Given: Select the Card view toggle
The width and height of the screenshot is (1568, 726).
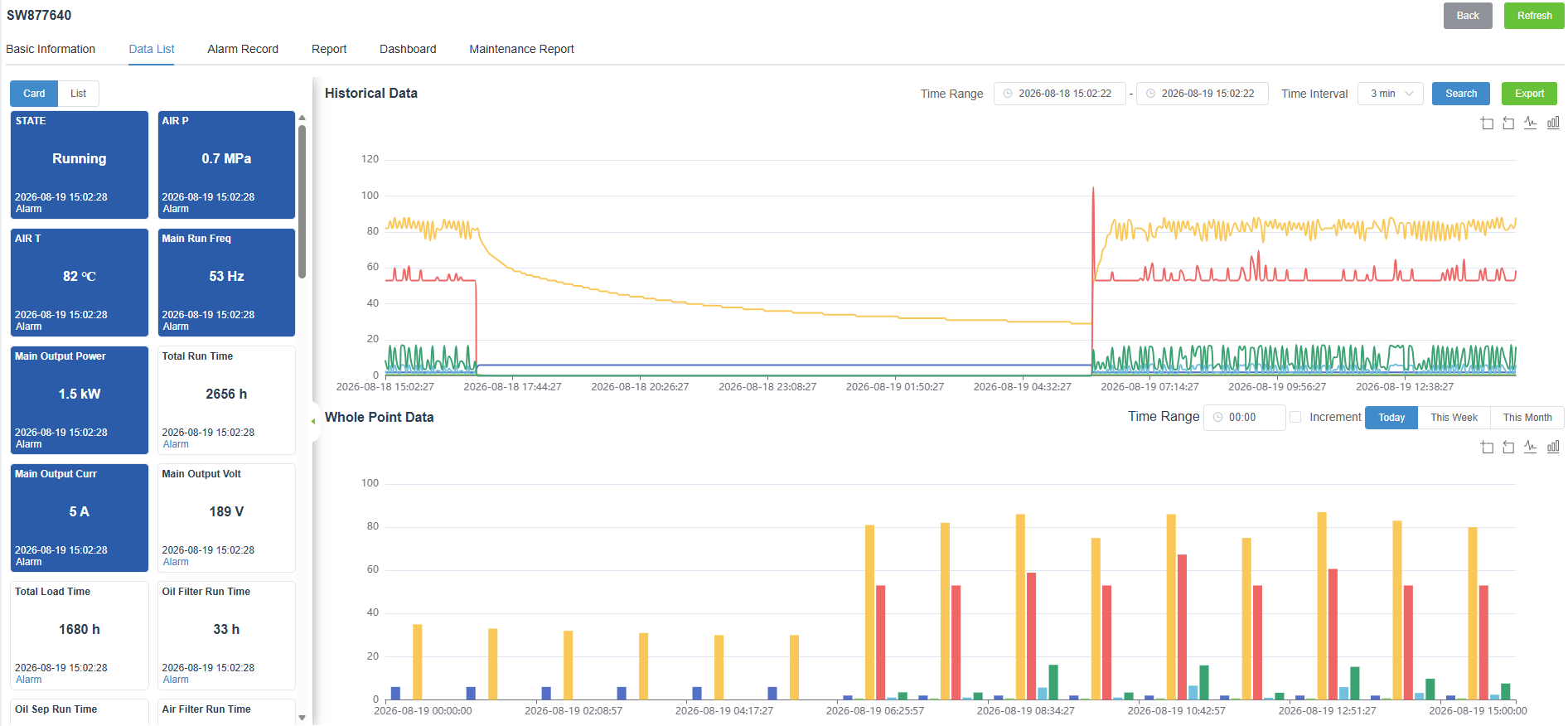Looking at the screenshot, I should coord(34,94).
